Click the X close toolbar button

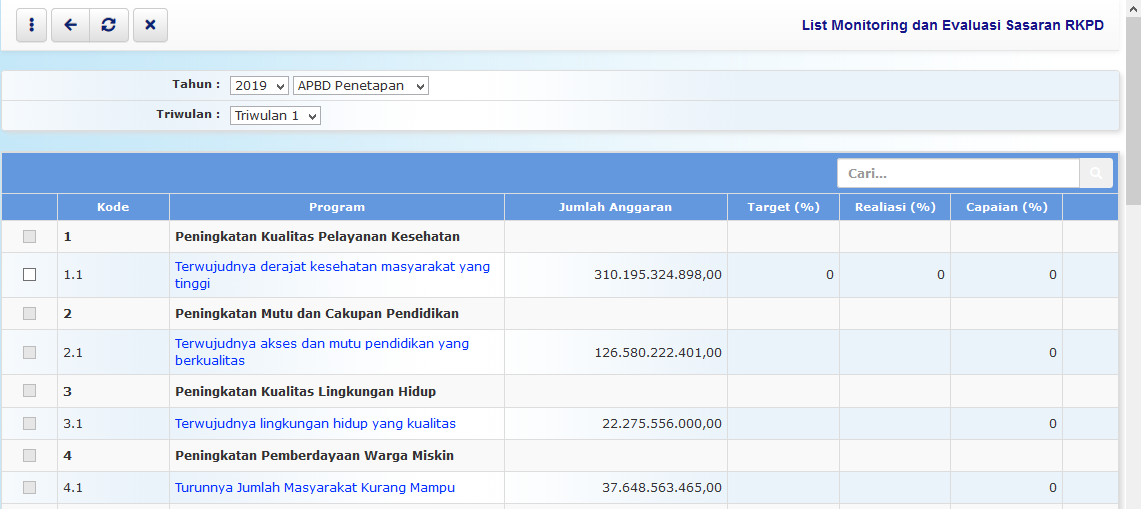[150, 25]
